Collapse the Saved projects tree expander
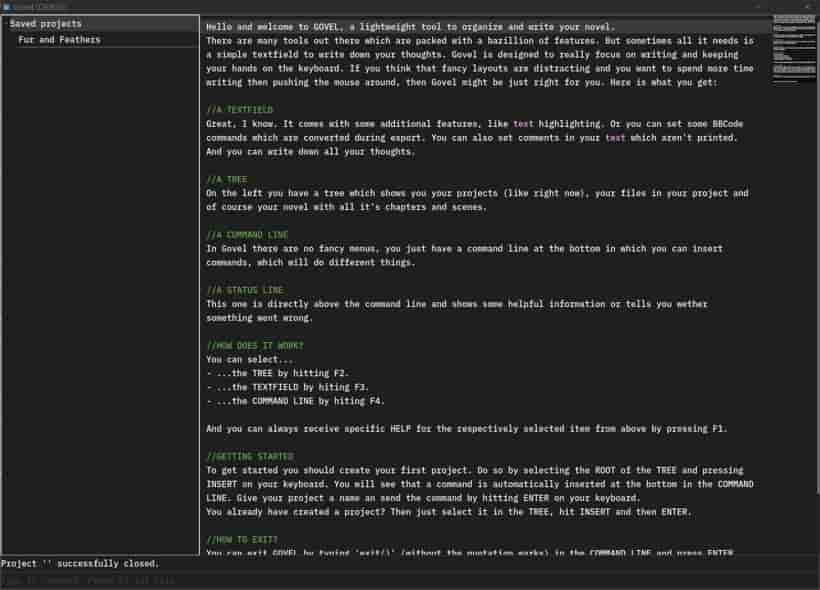Screen dimensions: 820x590 click(x=6, y=24)
